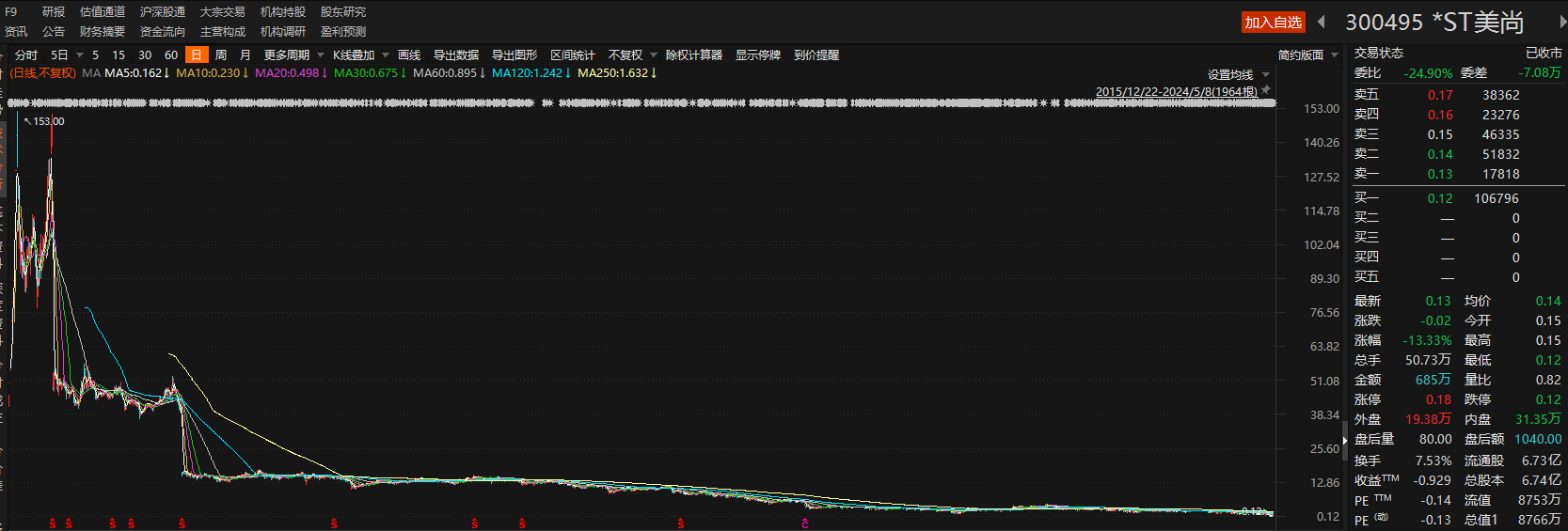Click the first red S event marker
Viewport: 1568px width, 531px height.
pos(53,523)
